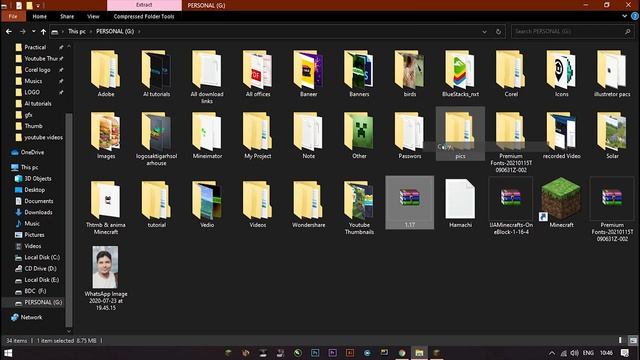Select the Note folder
This screenshot has width=640, height=360.
(x=308, y=136)
